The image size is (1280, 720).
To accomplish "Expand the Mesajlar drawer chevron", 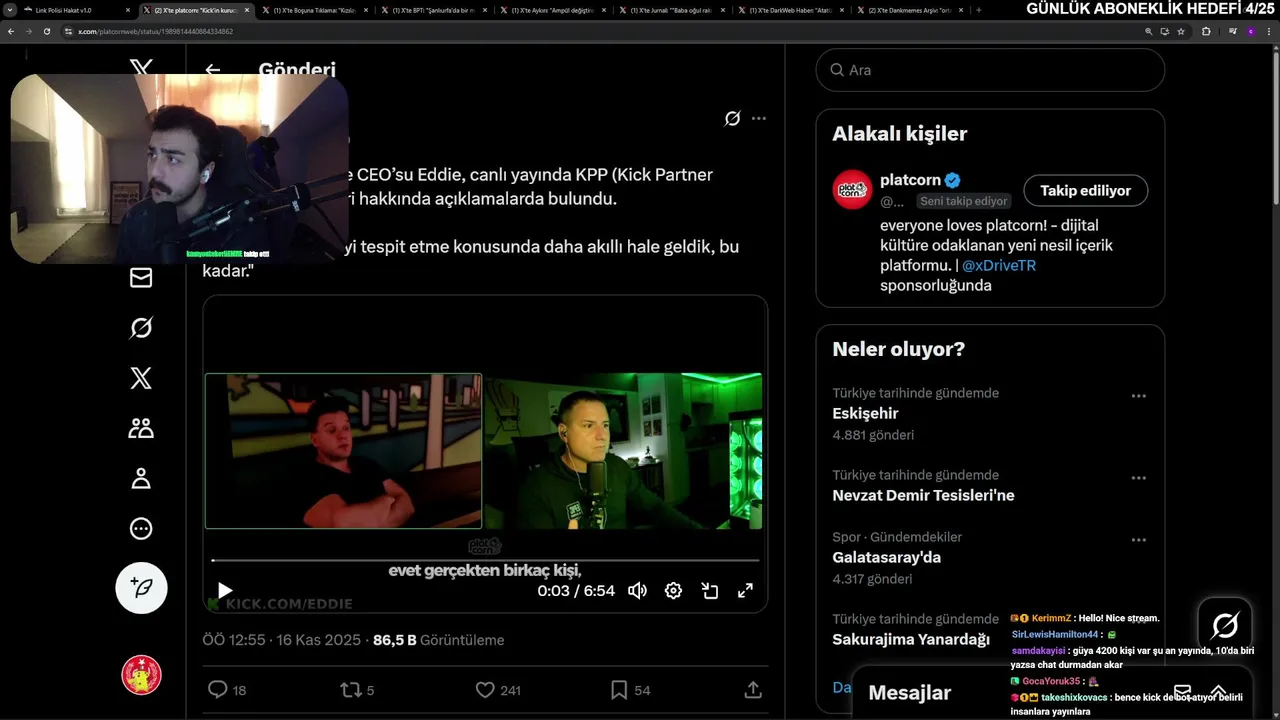I will (1218, 692).
